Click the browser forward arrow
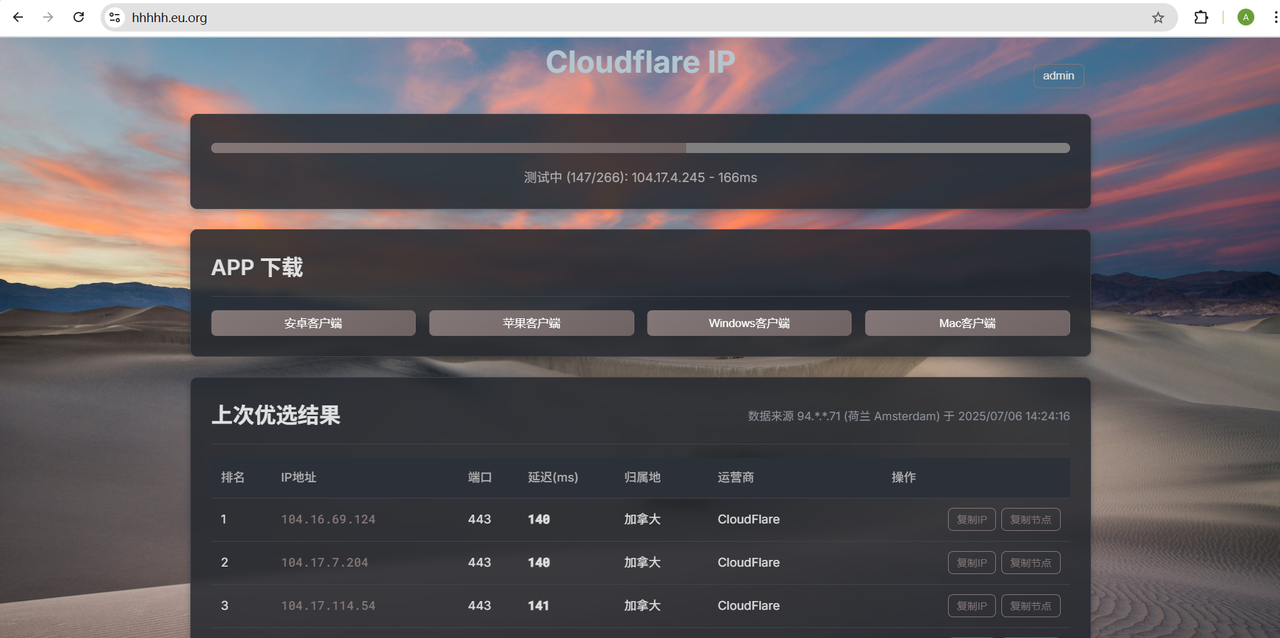 point(48,17)
